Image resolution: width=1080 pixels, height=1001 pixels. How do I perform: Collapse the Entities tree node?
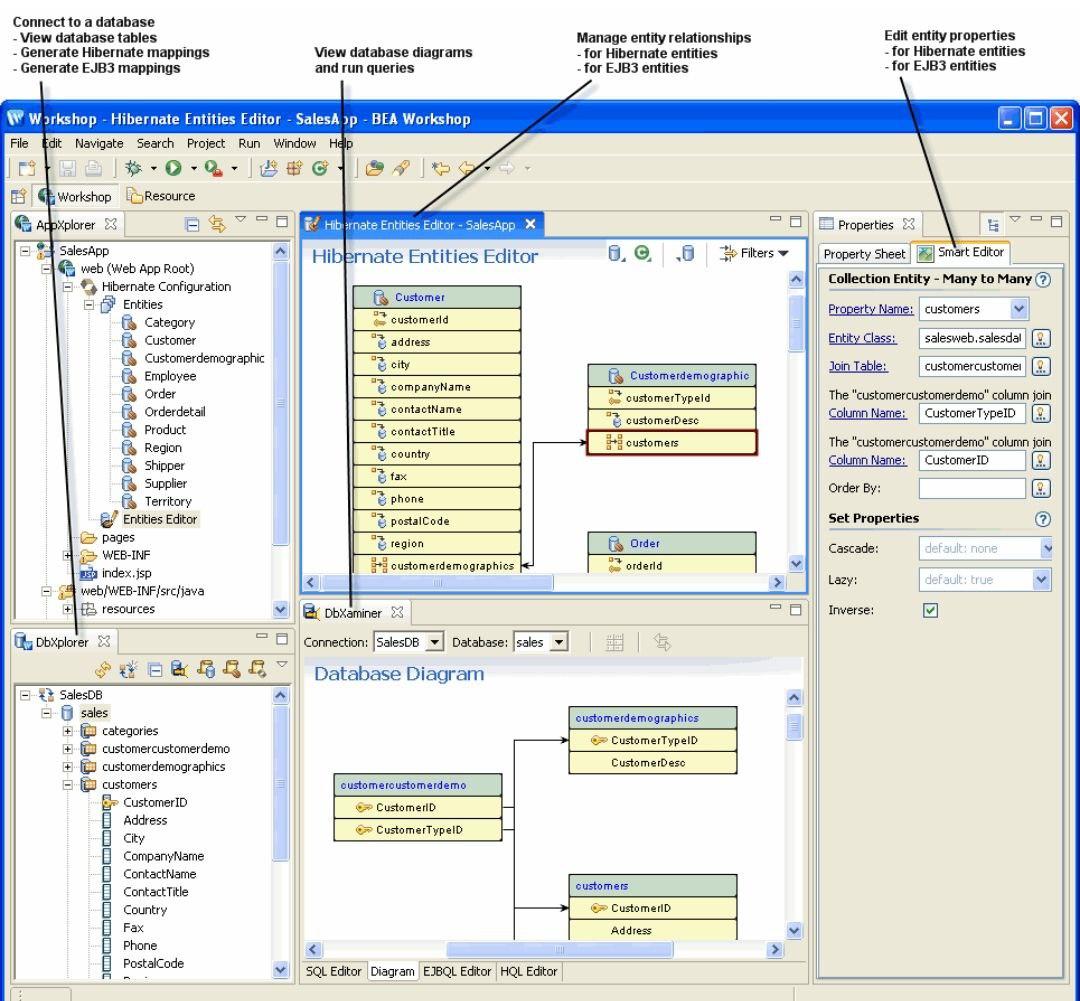(89, 305)
